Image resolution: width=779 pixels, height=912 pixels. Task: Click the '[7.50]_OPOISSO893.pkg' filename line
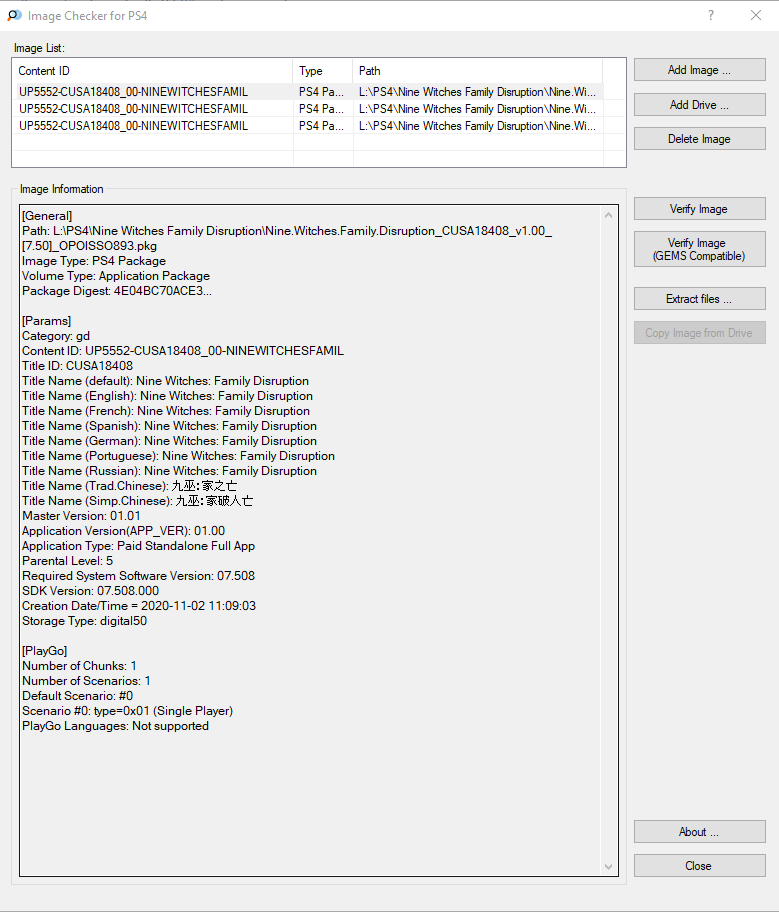tap(90, 246)
